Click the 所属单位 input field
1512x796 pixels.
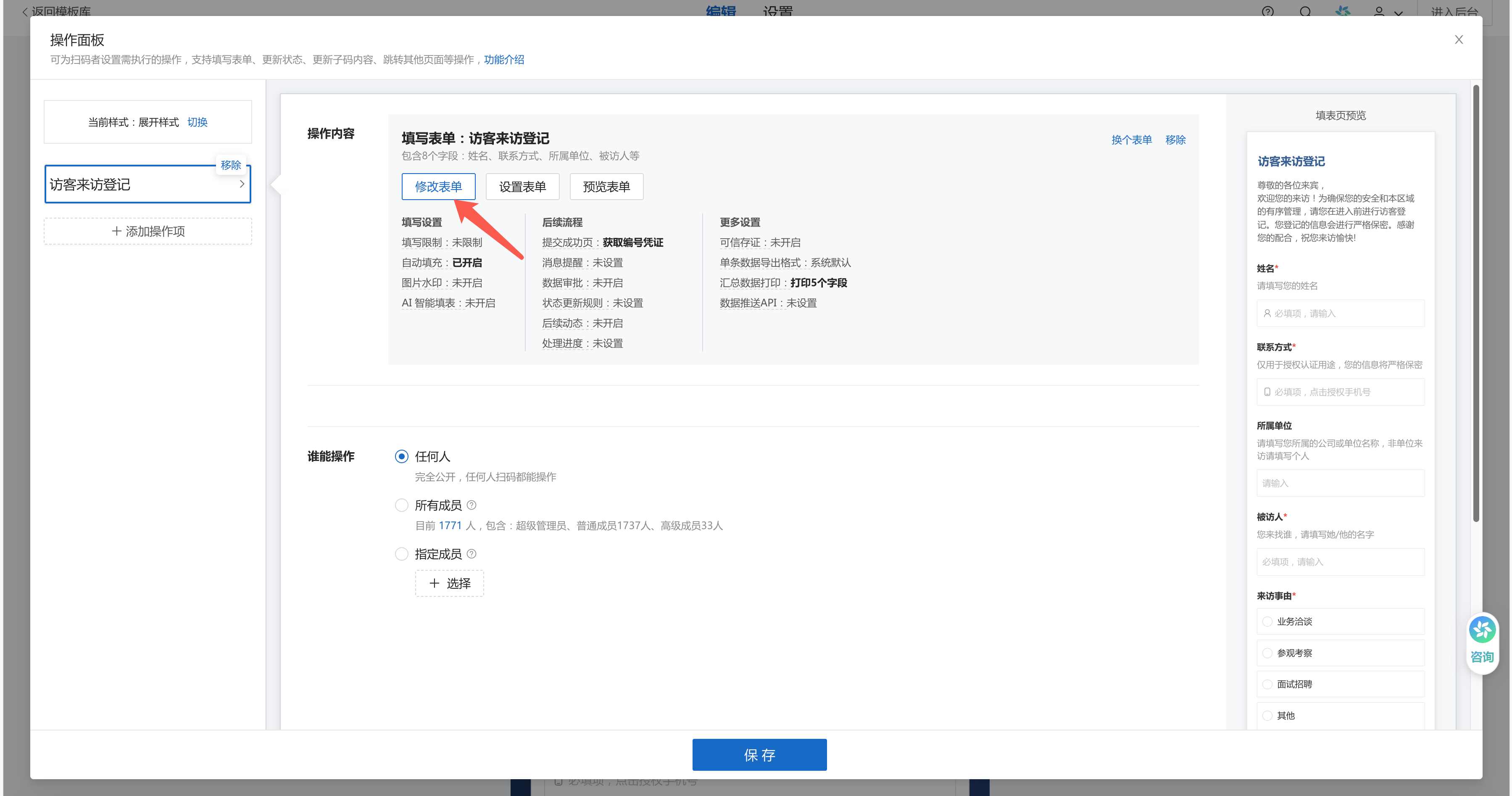coord(1341,483)
